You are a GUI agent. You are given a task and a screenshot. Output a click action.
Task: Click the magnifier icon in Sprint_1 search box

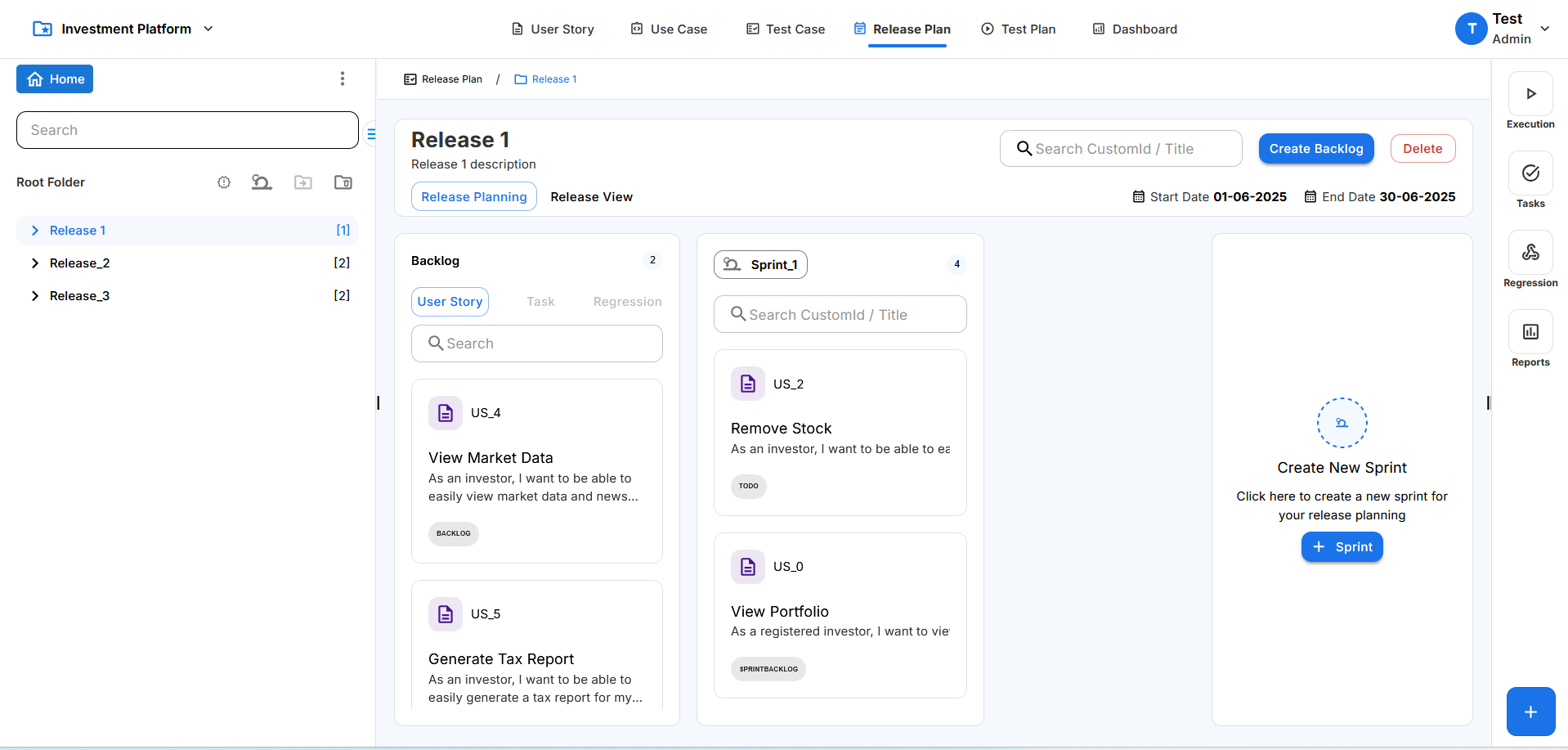pyautogui.click(x=738, y=314)
